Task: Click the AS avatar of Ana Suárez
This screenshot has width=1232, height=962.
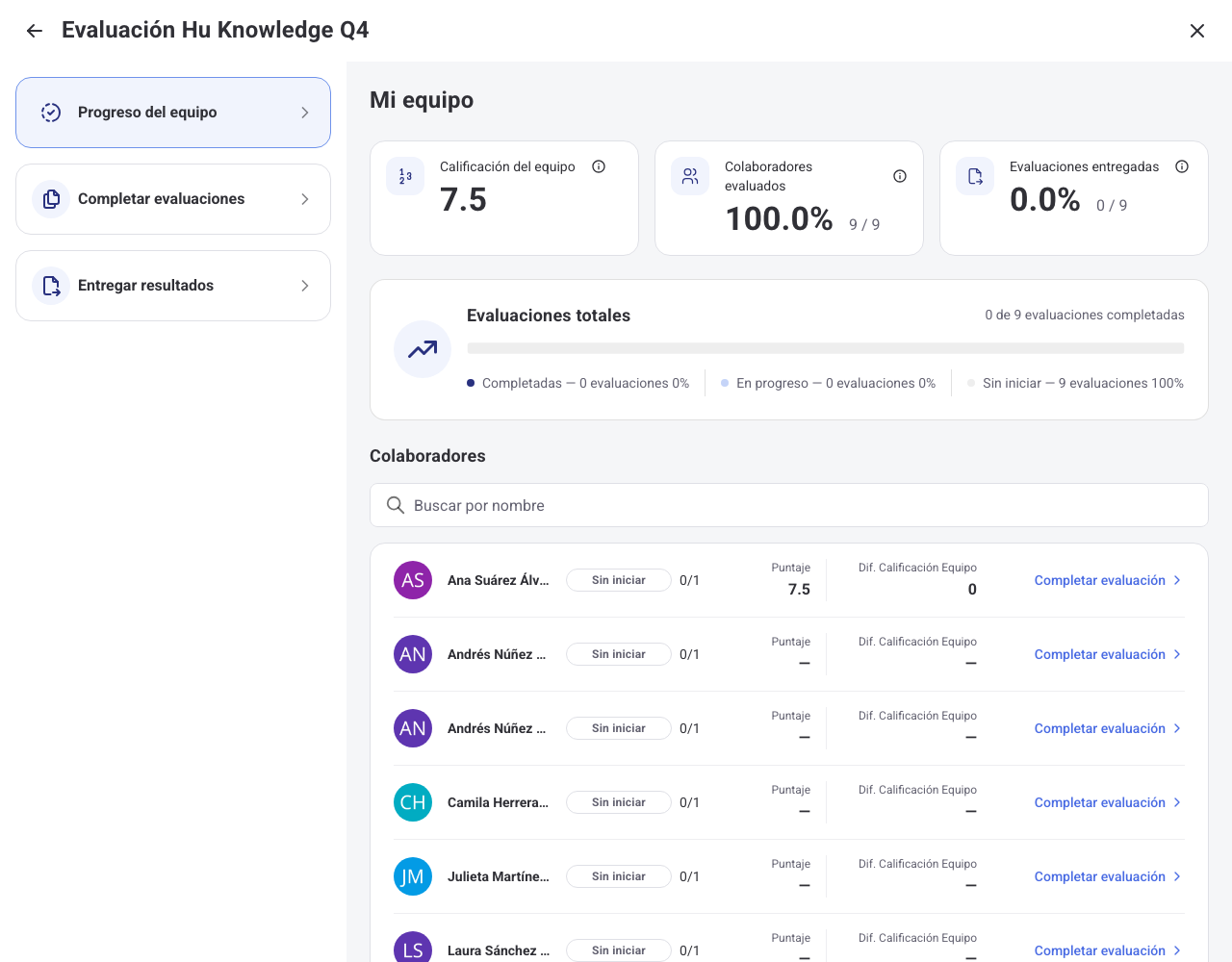Action: click(x=413, y=580)
